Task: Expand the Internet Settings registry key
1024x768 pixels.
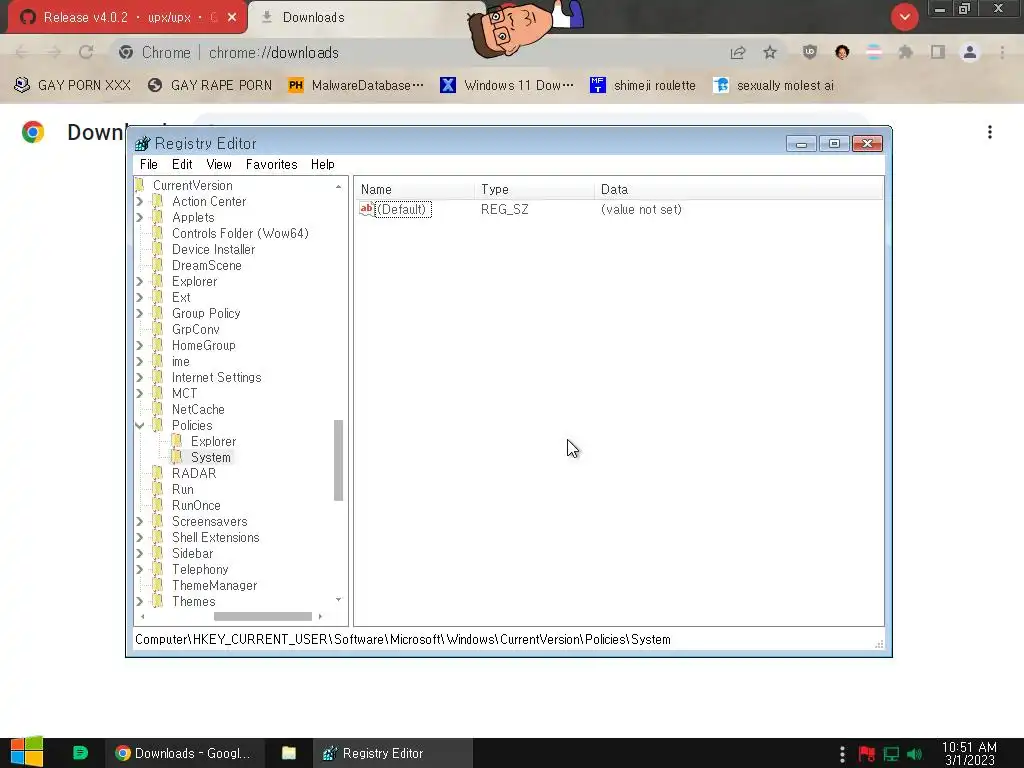Action: (140, 377)
